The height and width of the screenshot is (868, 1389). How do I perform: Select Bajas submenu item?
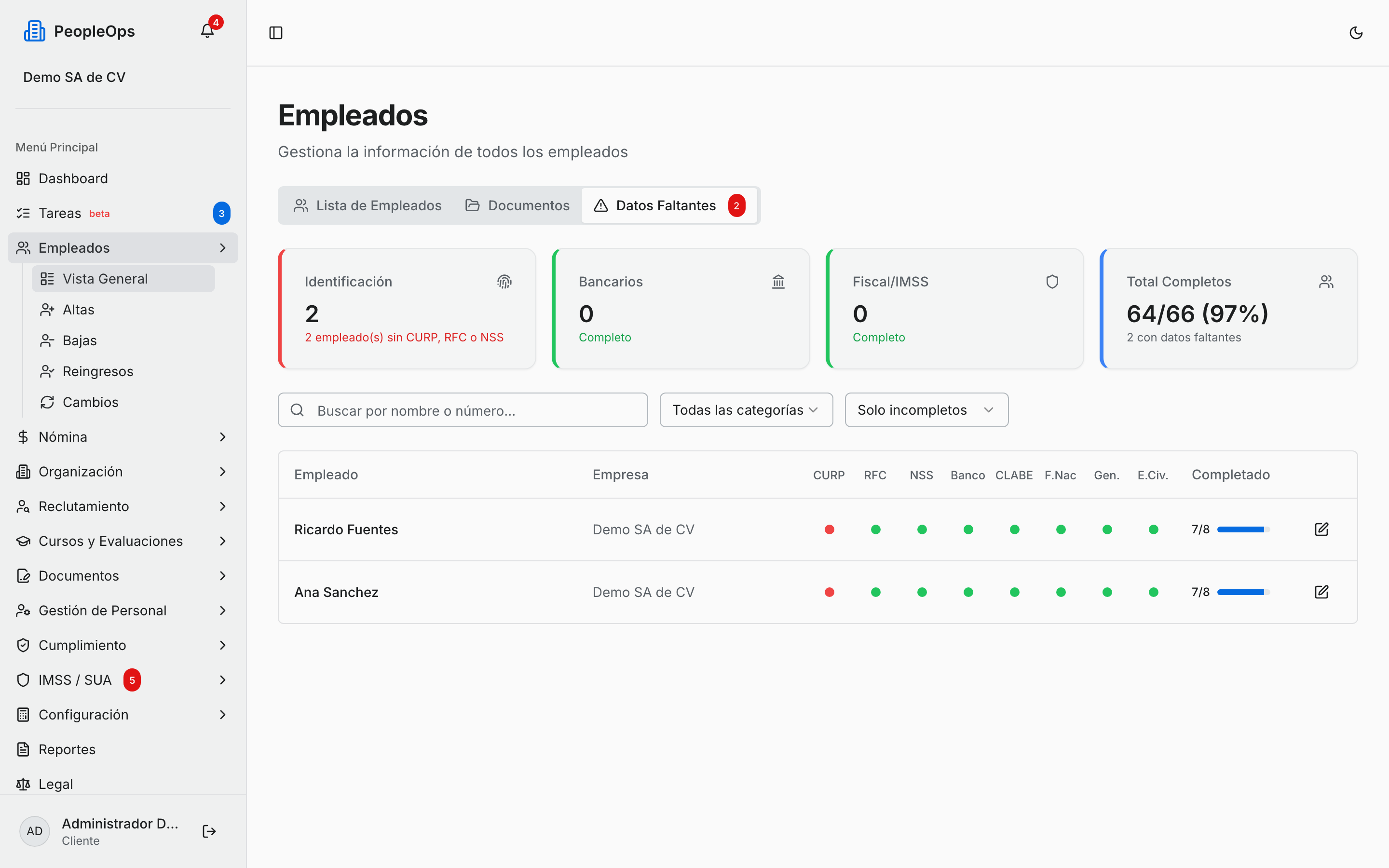click(123, 341)
